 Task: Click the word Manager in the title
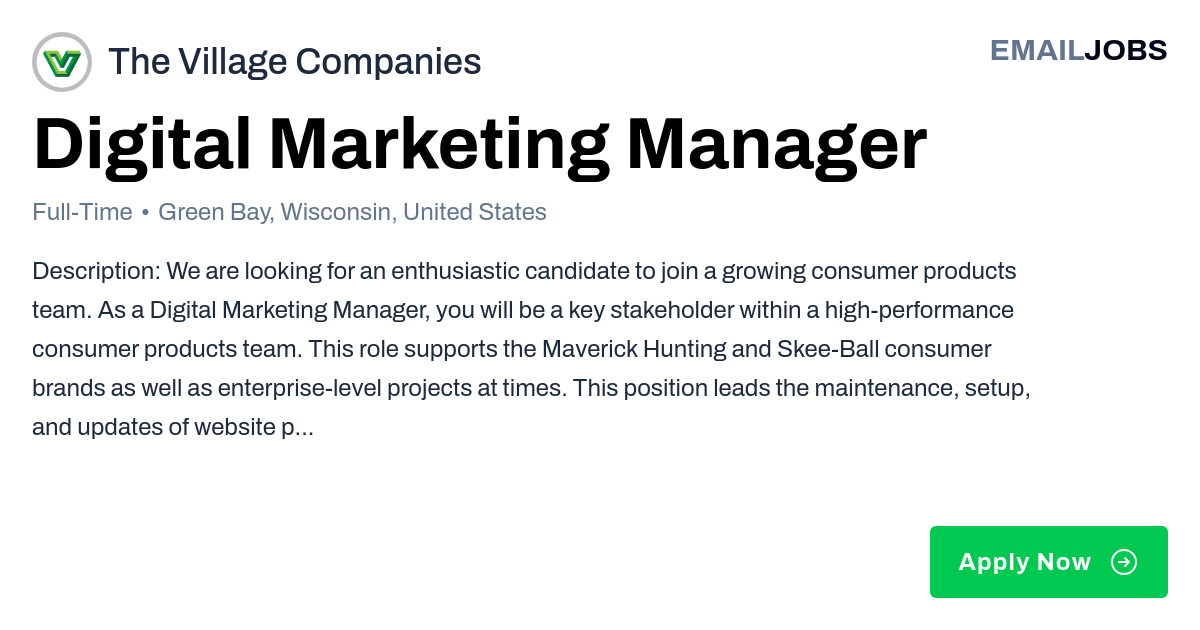click(777, 146)
